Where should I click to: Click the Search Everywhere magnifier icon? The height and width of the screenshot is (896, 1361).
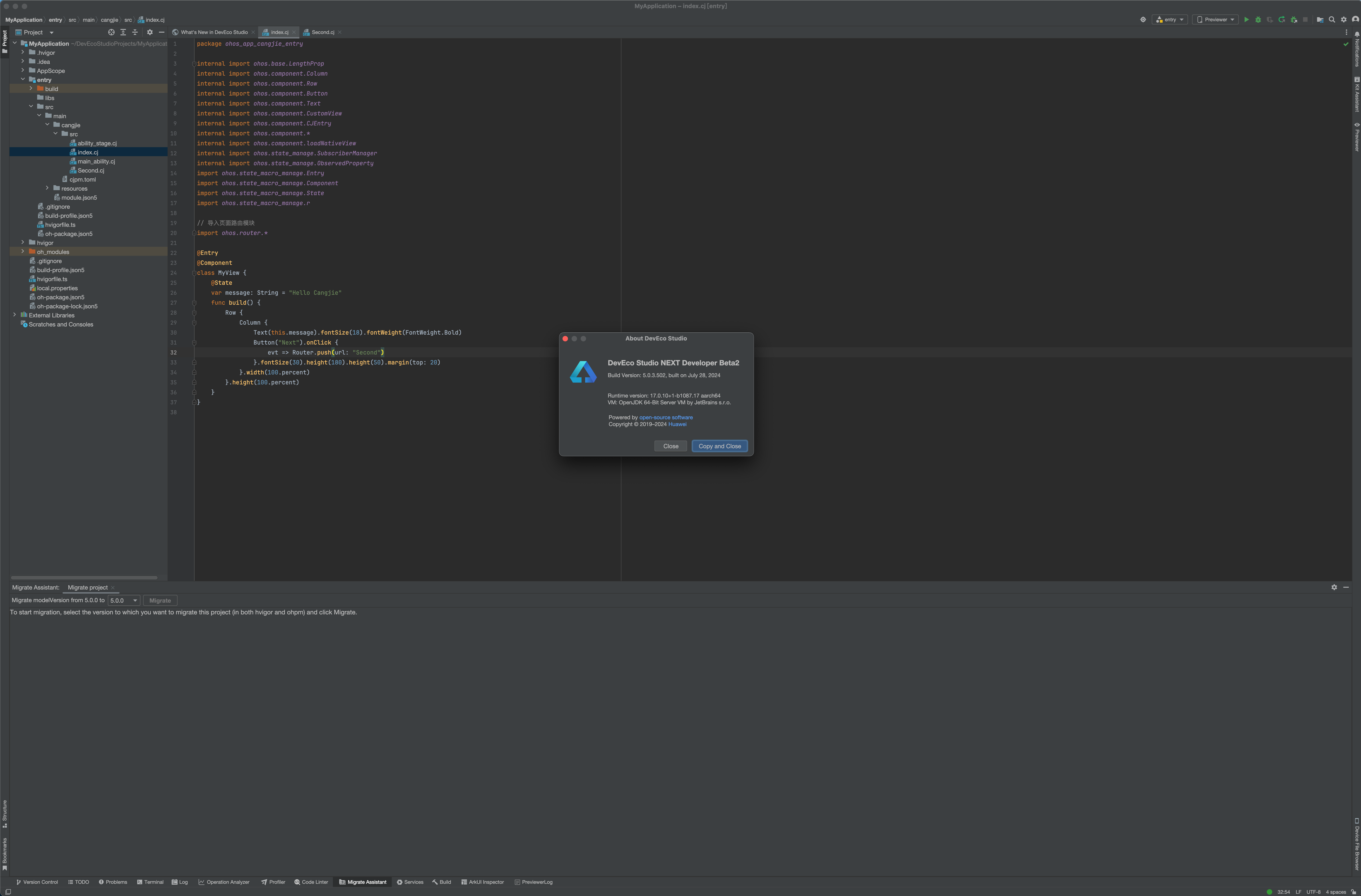pos(1332,19)
